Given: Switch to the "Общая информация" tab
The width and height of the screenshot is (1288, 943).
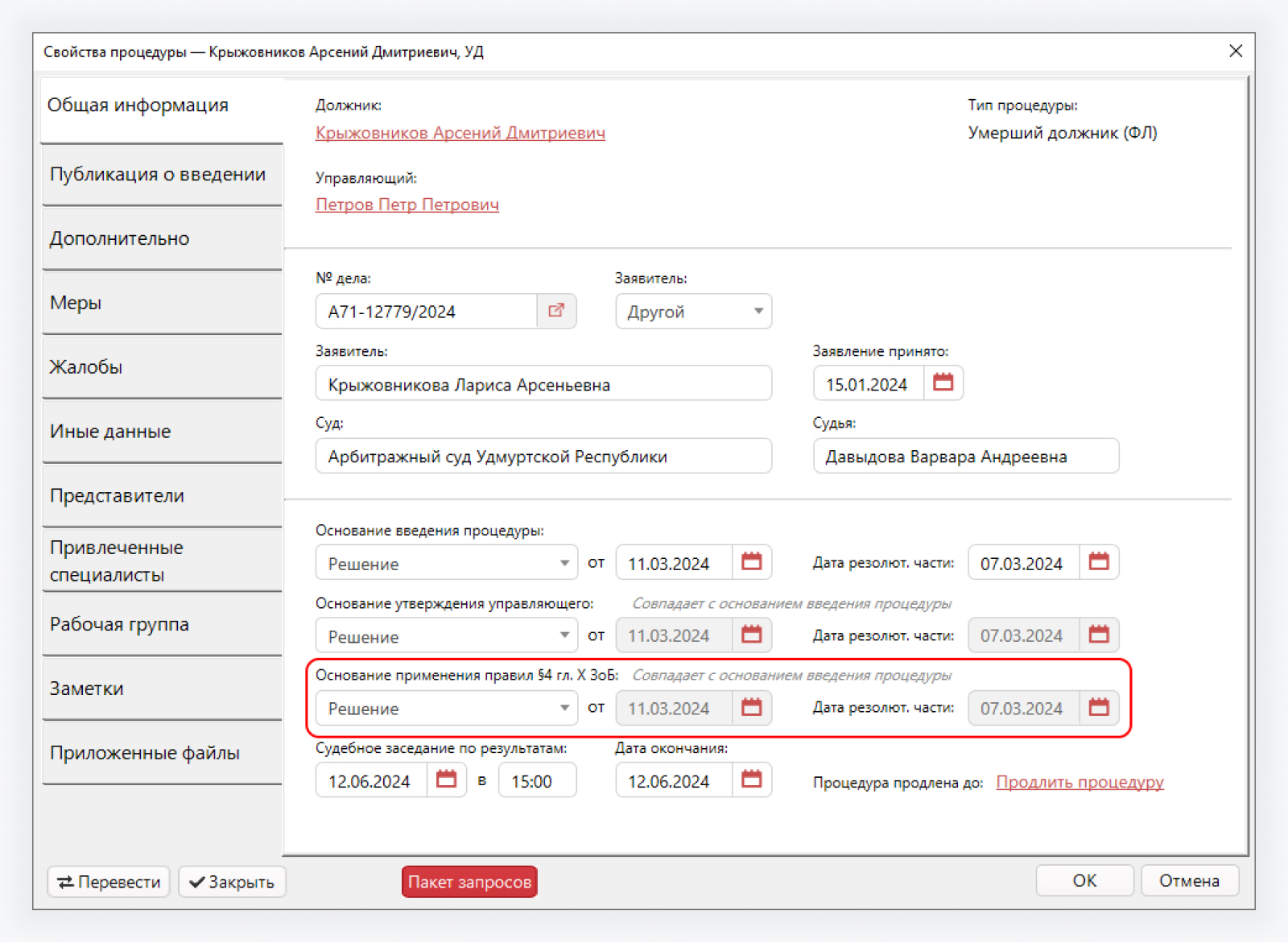Looking at the screenshot, I should tap(162, 110).
